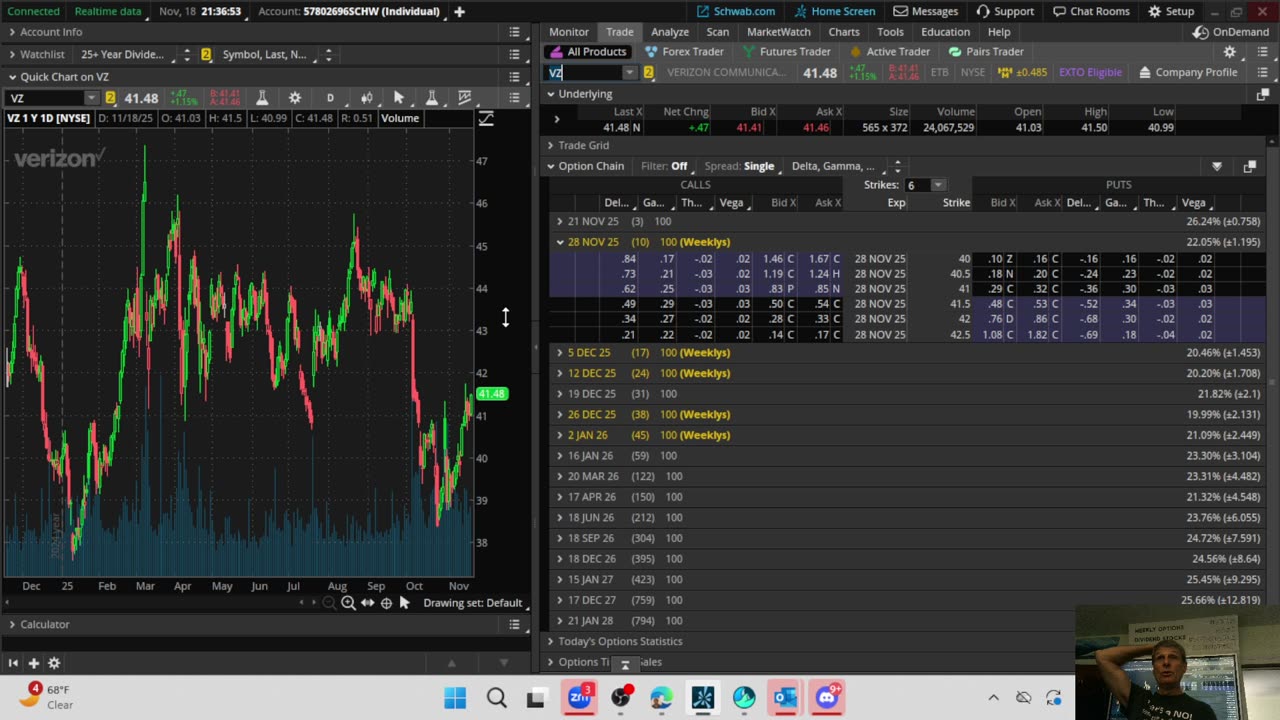Open the Quick Chart studies flask icon
The height and width of the screenshot is (720, 1280).
(x=262, y=98)
